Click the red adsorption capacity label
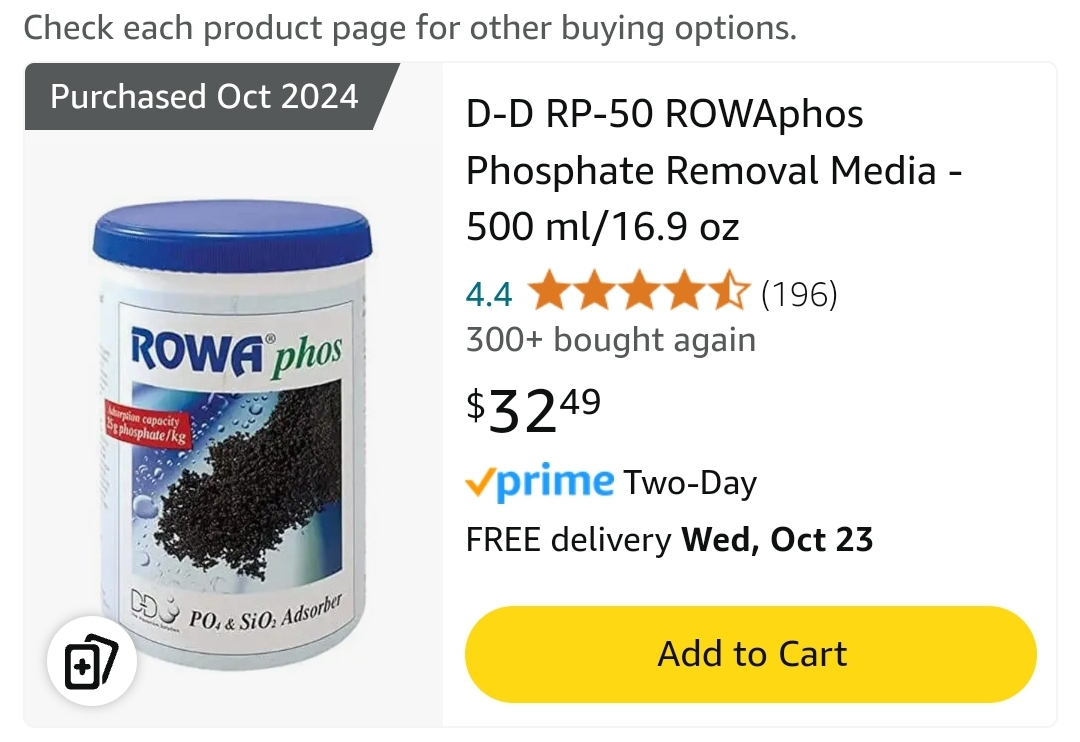This screenshot has width=1080, height=742. tap(147, 426)
